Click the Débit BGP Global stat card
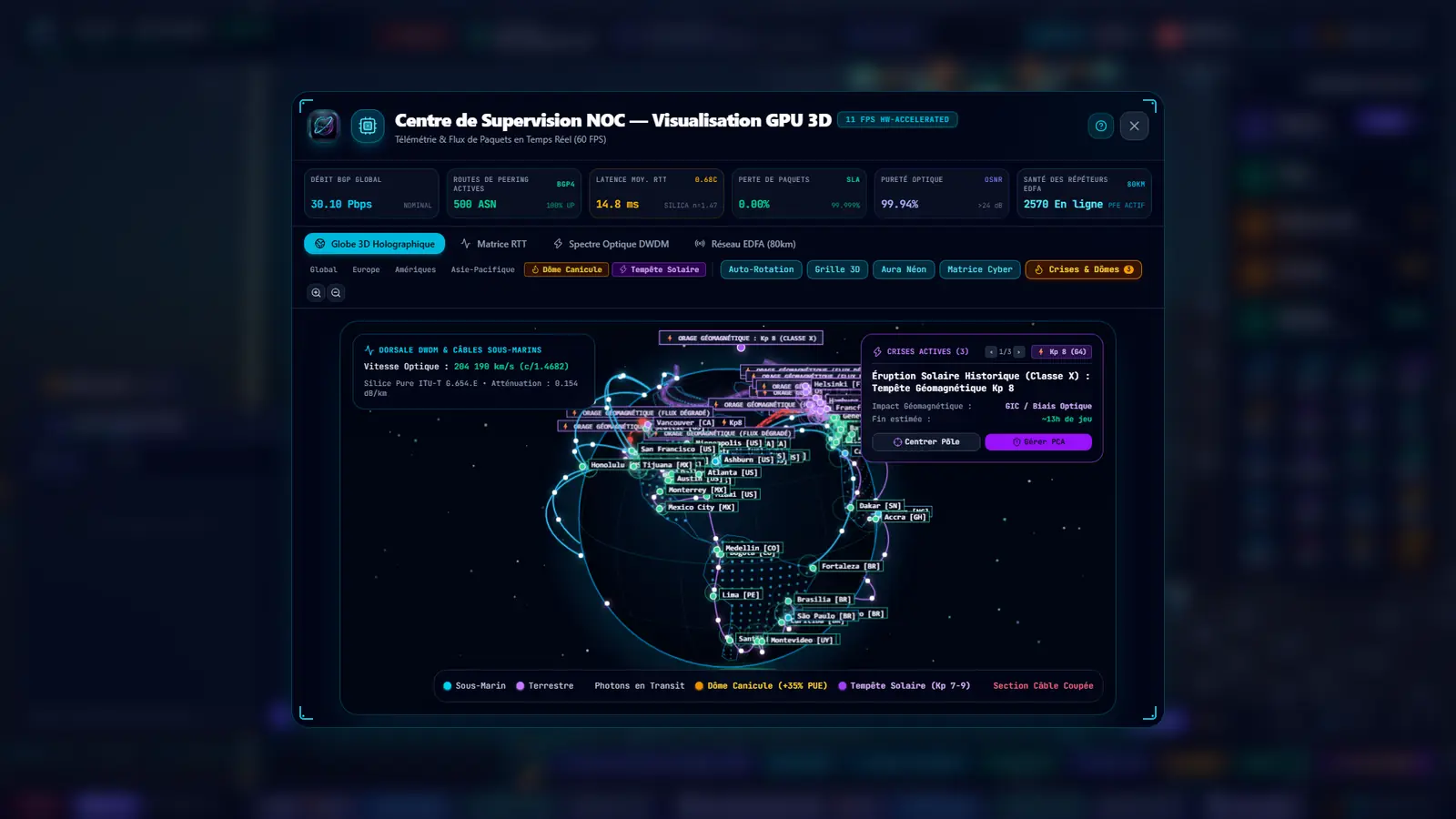 [371, 193]
